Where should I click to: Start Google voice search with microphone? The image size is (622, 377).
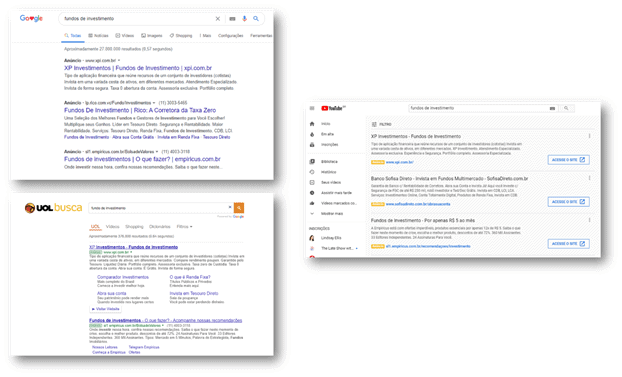point(244,19)
